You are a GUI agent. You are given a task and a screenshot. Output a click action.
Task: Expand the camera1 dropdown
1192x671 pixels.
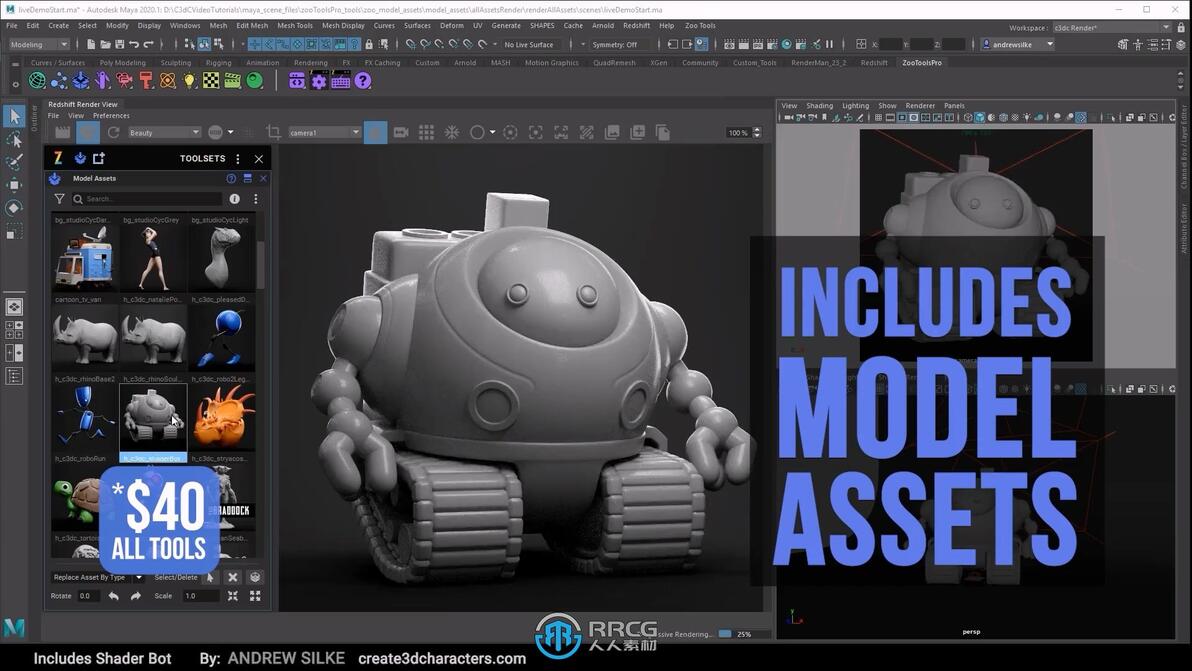coord(324,132)
